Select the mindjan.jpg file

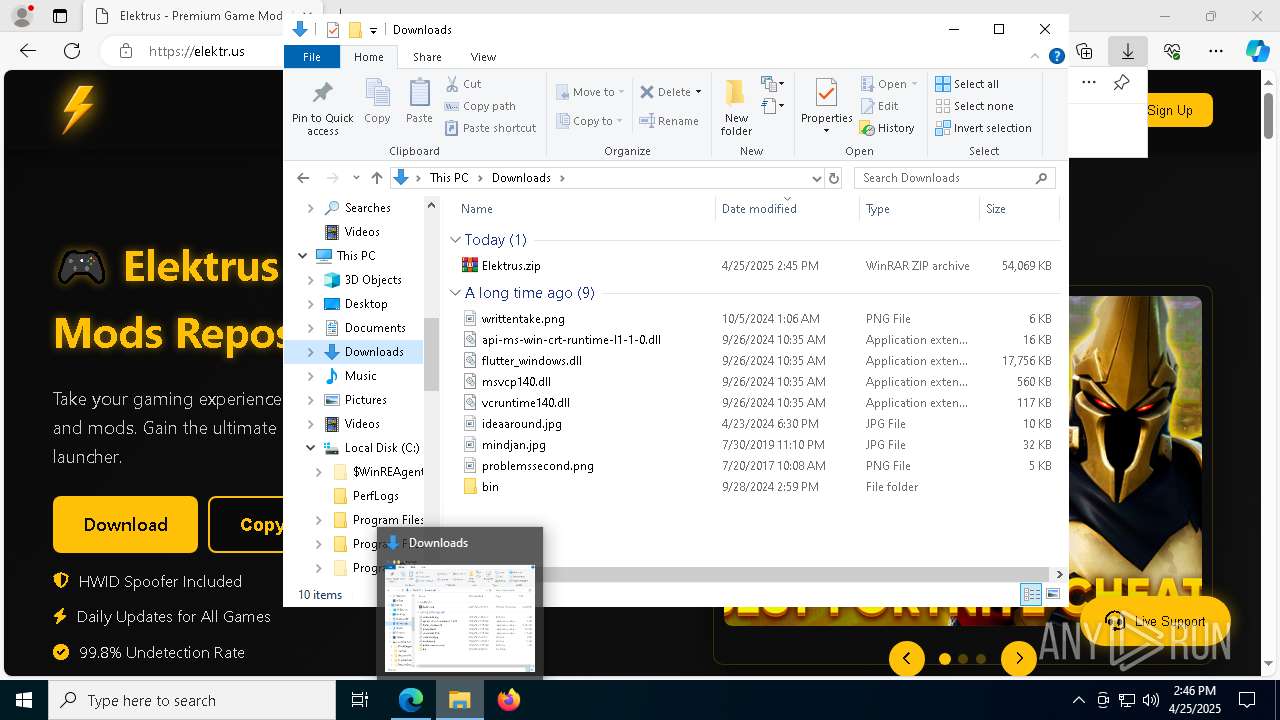pos(513,445)
